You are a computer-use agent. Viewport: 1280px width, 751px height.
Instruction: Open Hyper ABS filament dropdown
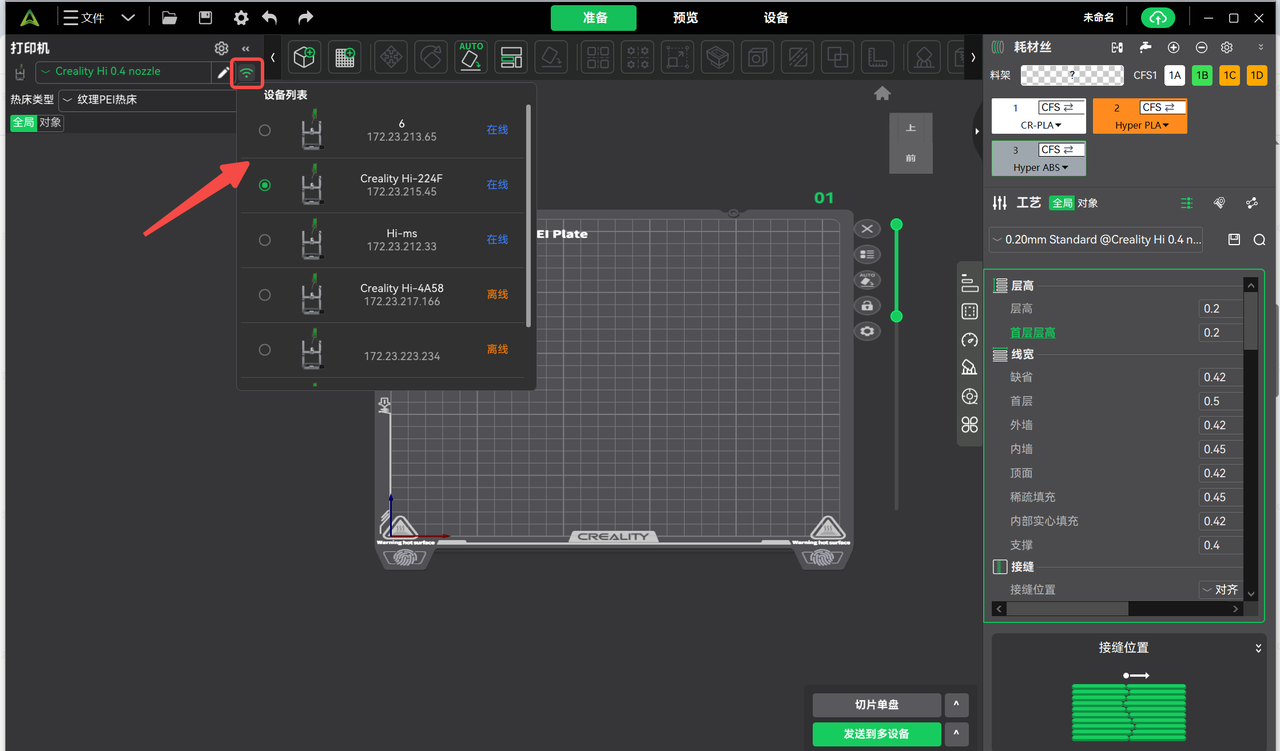[1041, 167]
